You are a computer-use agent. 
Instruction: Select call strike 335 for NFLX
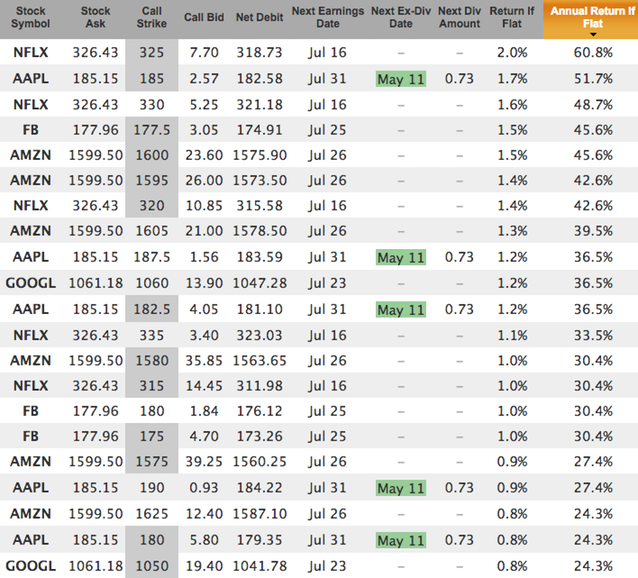point(152,335)
